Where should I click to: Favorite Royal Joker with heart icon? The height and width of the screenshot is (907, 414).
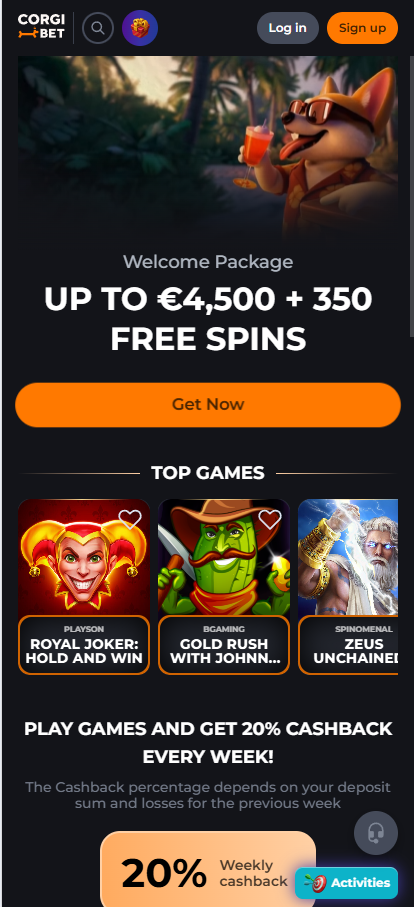pyautogui.click(x=130, y=519)
